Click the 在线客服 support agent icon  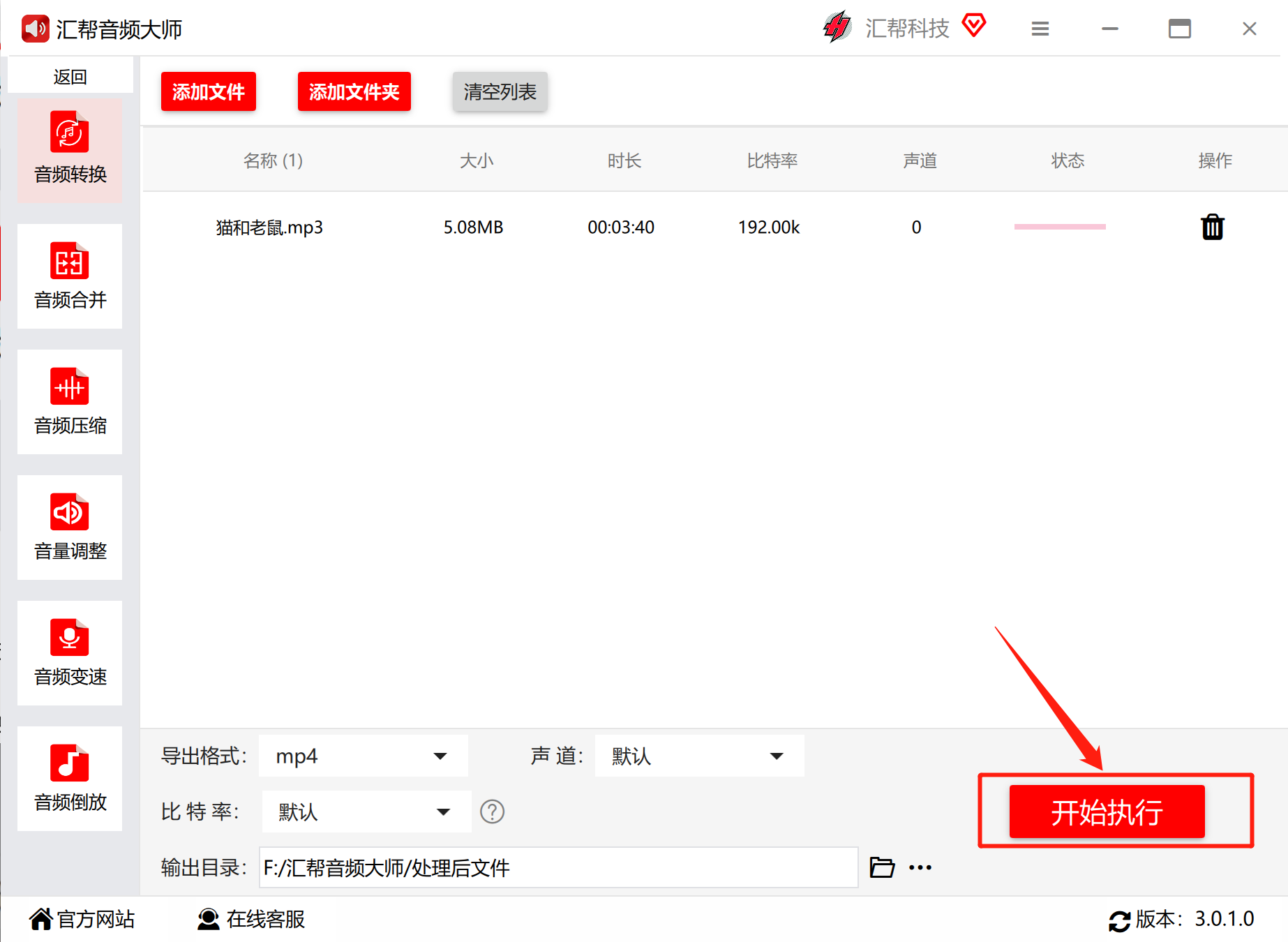pyautogui.click(x=208, y=919)
